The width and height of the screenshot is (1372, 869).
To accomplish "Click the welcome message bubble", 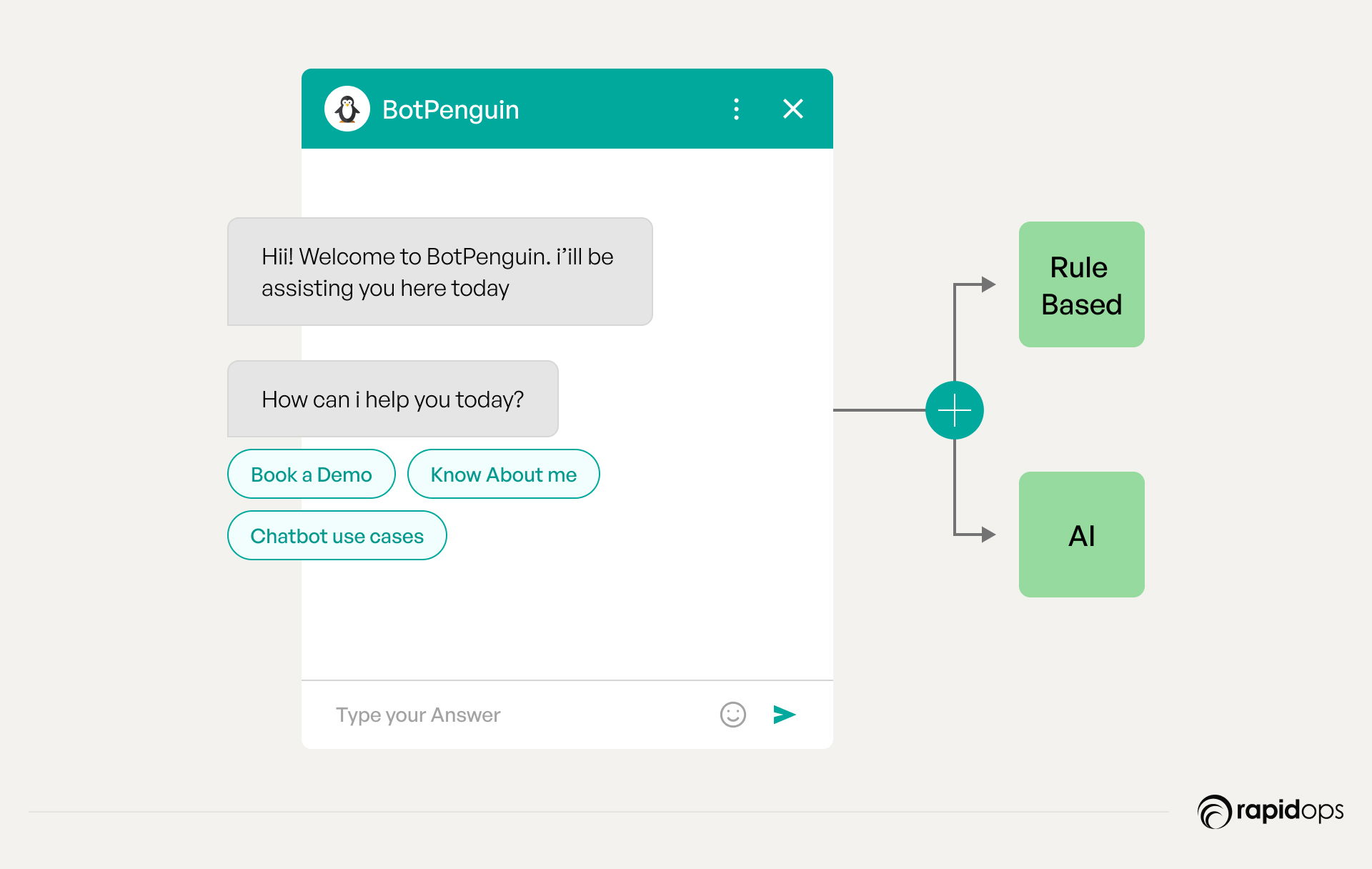I will [440, 272].
